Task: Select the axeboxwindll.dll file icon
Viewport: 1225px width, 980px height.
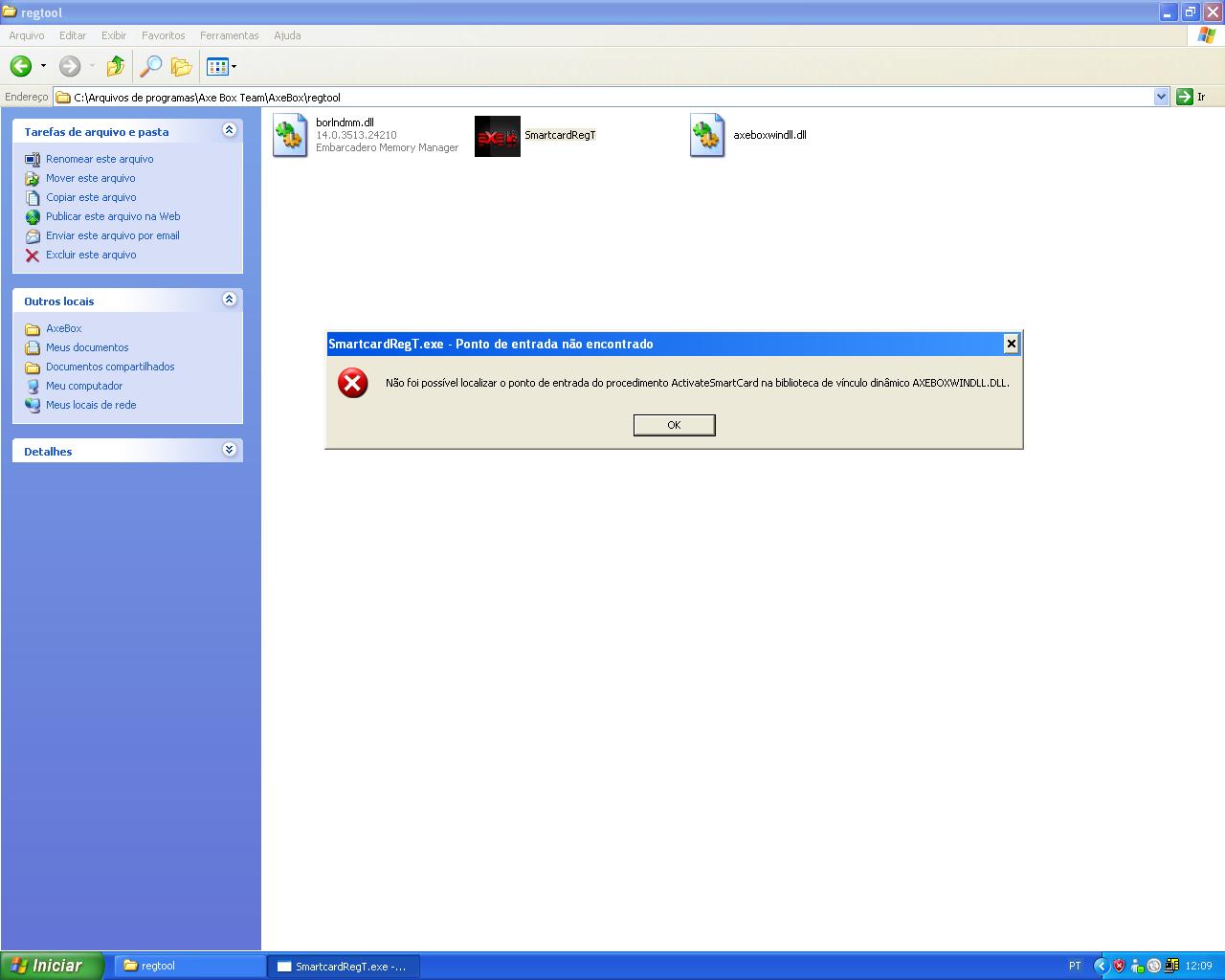Action: pyautogui.click(x=707, y=136)
